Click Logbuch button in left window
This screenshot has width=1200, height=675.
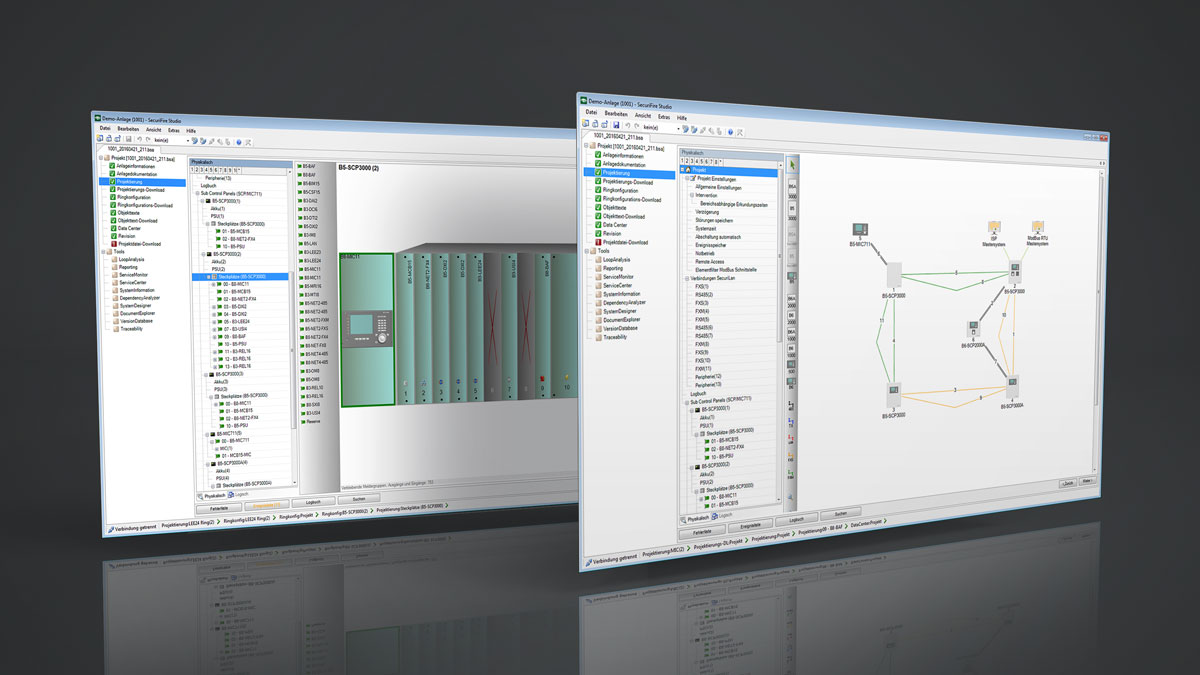pos(313,502)
